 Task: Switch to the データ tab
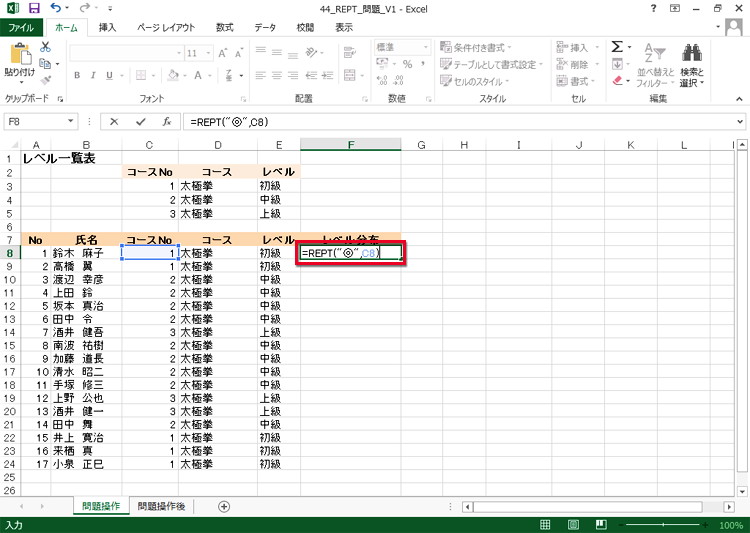(265, 27)
